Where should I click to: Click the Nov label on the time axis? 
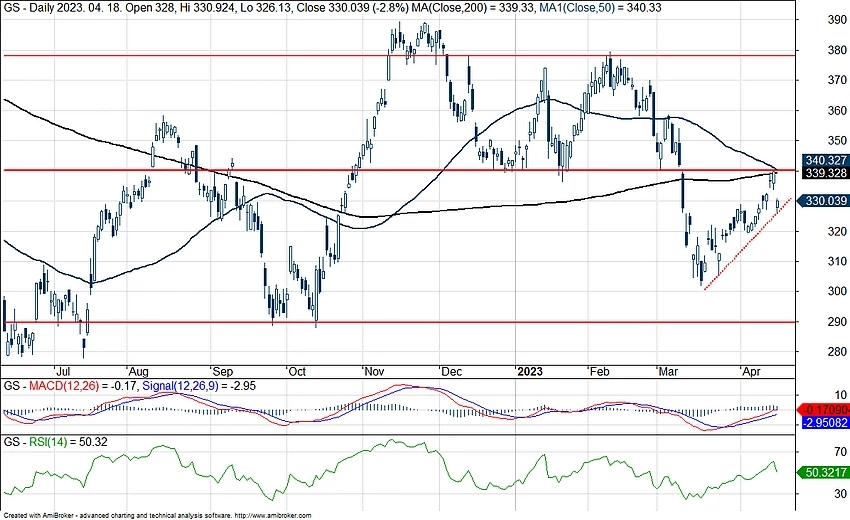pyautogui.click(x=374, y=372)
